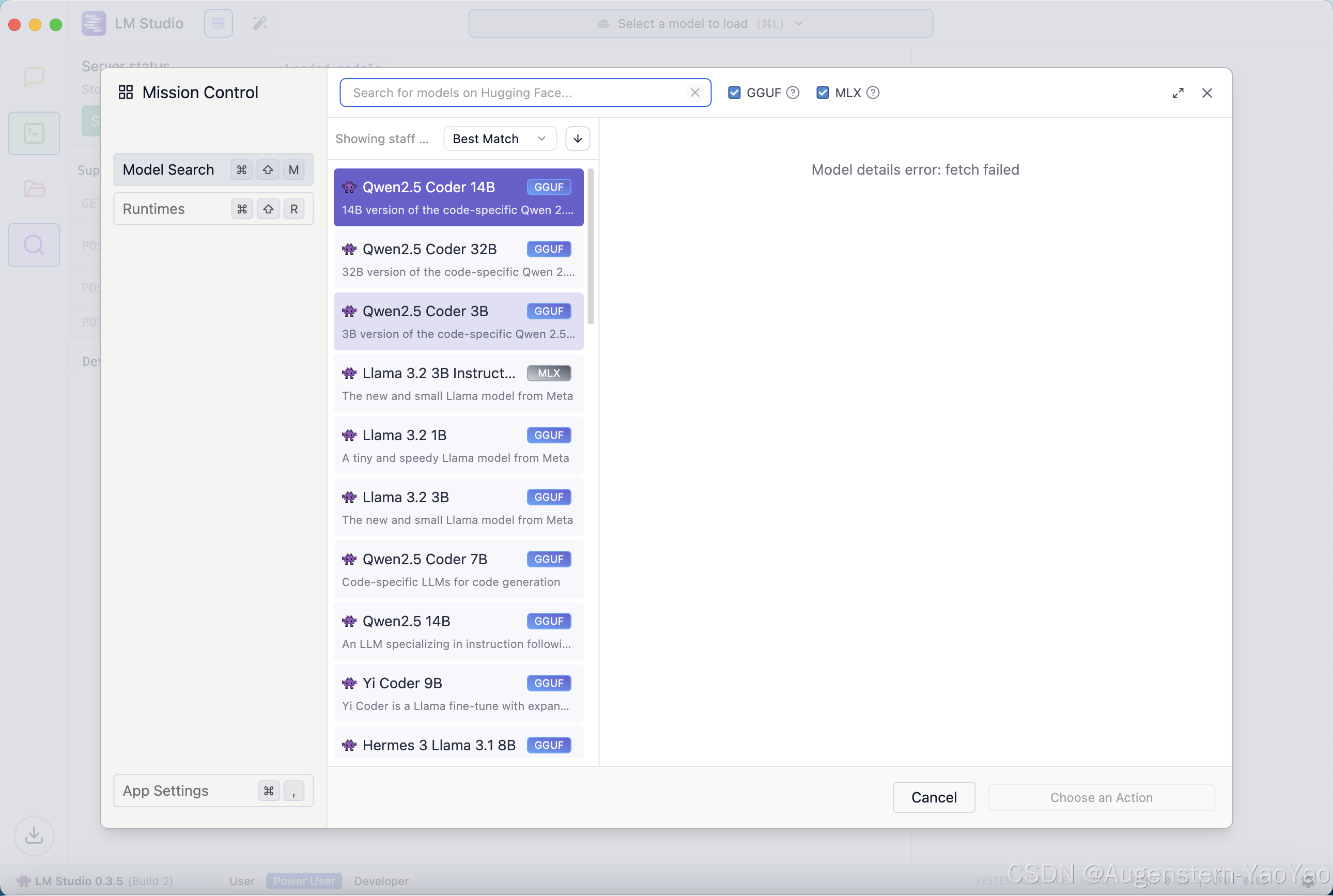
Task: Switch to Developer mode
Action: click(x=381, y=881)
